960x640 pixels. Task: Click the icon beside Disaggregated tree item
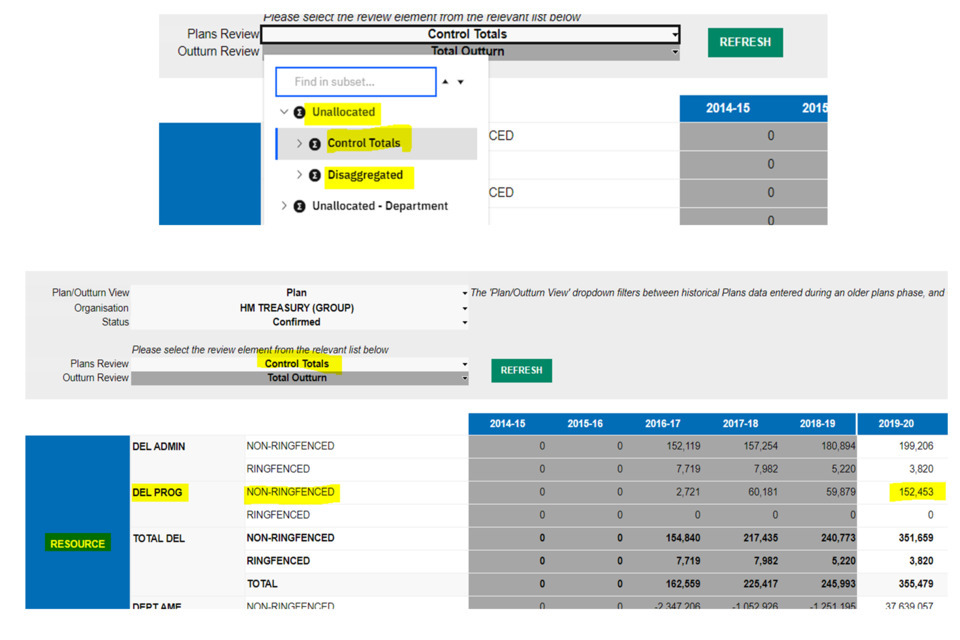pos(315,176)
